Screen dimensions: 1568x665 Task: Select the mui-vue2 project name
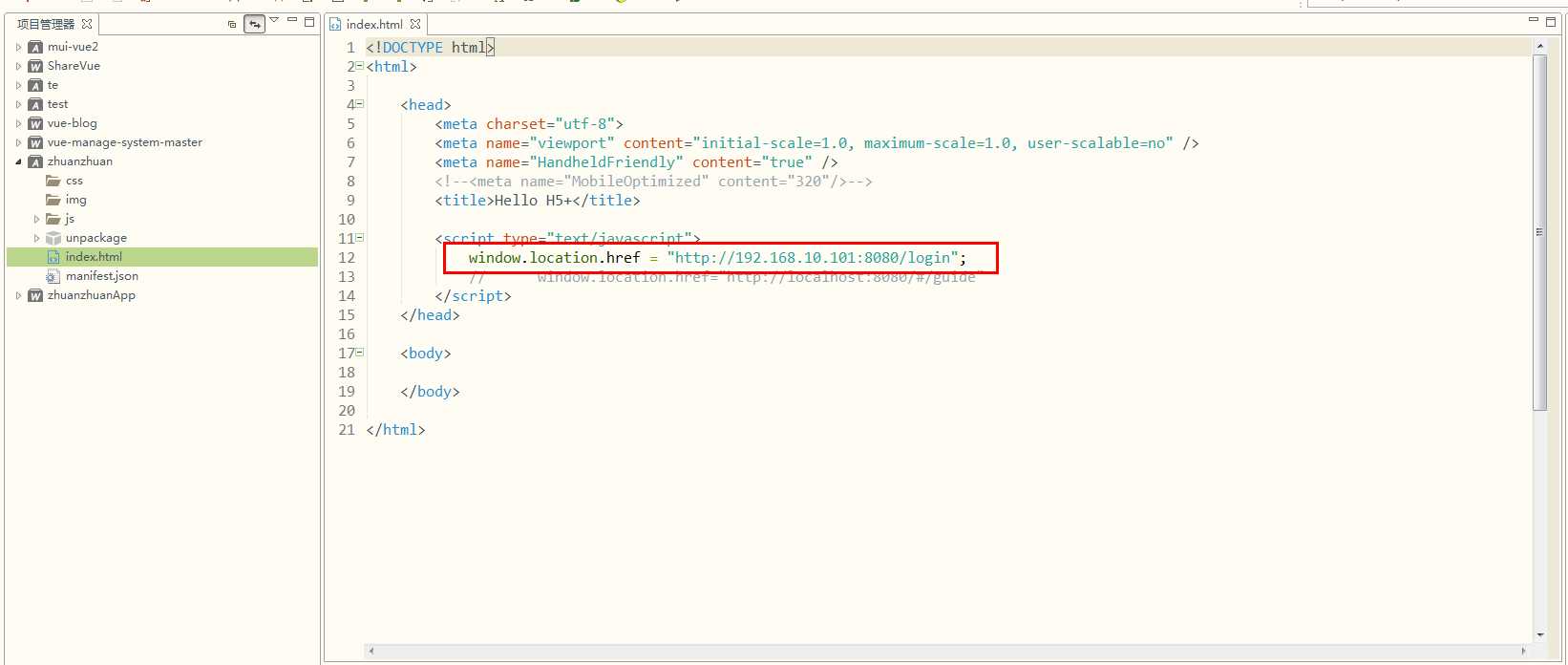click(73, 47)
